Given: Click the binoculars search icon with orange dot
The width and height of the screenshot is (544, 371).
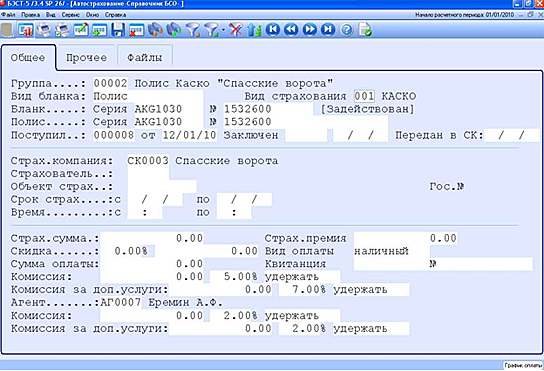Looking at the screenshot, I should click(155, 30).
